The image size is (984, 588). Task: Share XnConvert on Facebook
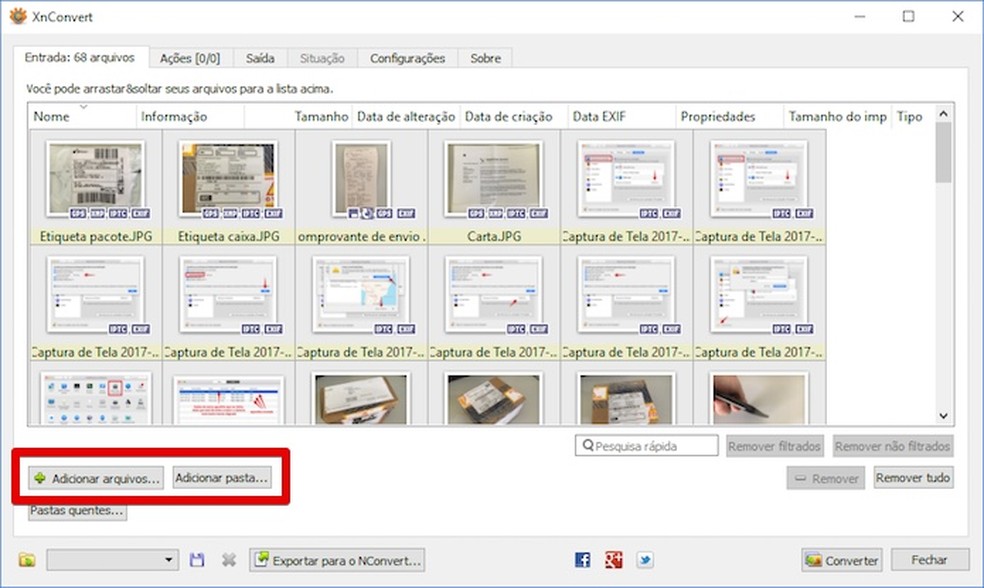pos(582,560)
